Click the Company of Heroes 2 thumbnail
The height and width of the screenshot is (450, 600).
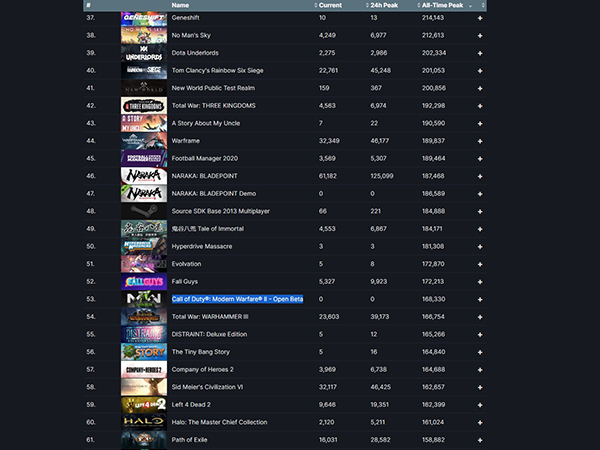[144, 370]
